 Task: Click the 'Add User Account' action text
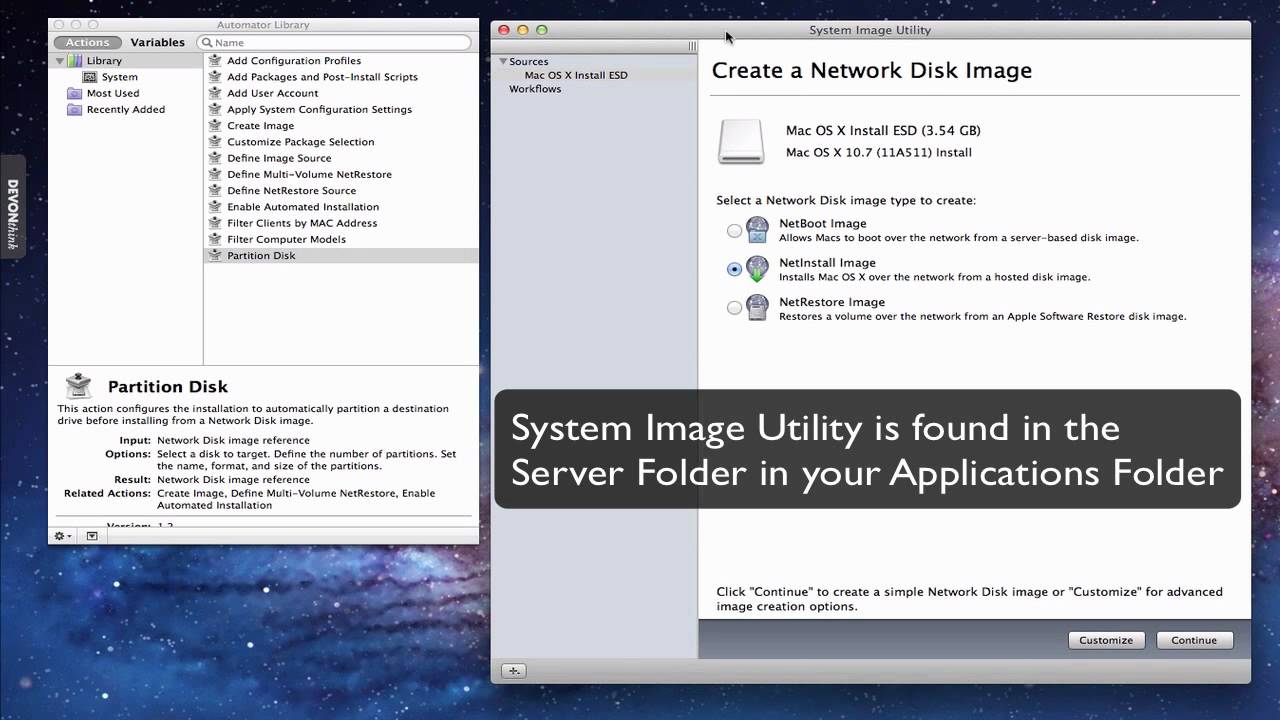[x=273, y=93]
